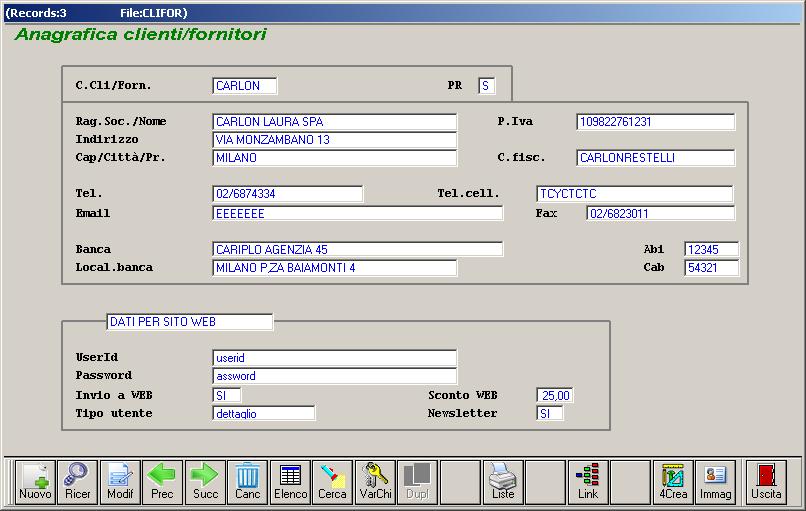Click the Tel.cell. field TCYCTCTC
The width and height of the screenshot is (806, 511).
(634, 194)
